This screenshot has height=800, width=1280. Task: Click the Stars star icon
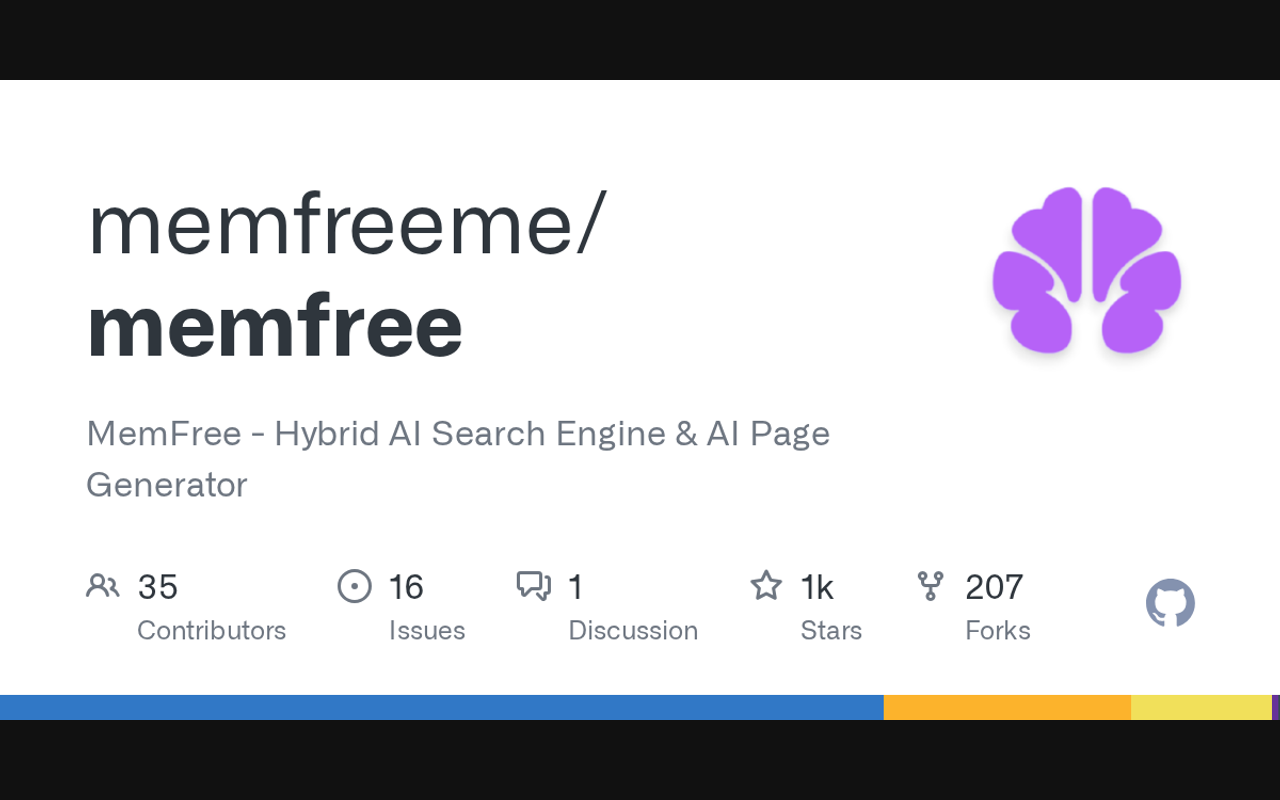coord(766,586)
